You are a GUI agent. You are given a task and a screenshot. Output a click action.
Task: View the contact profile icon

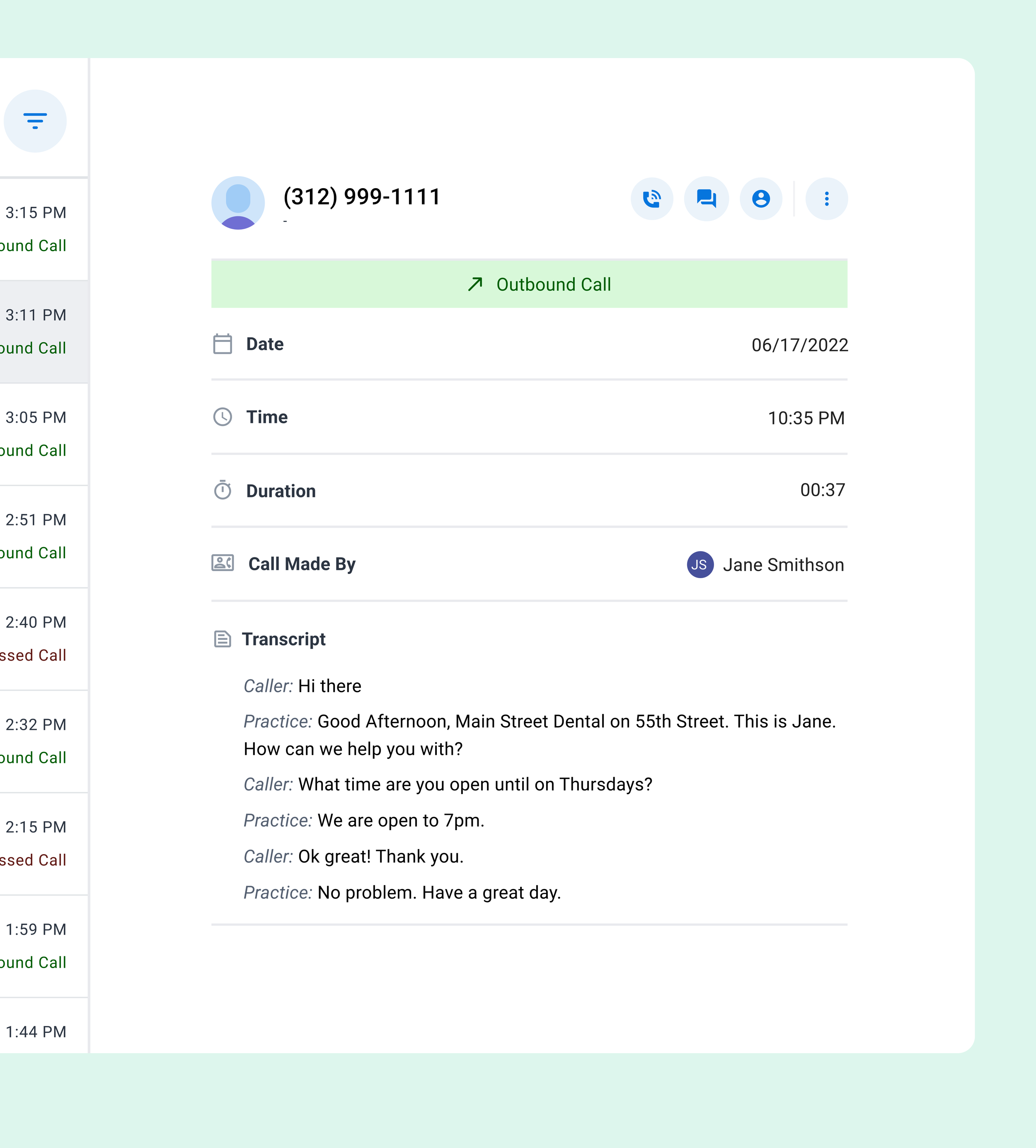(761, 199)
